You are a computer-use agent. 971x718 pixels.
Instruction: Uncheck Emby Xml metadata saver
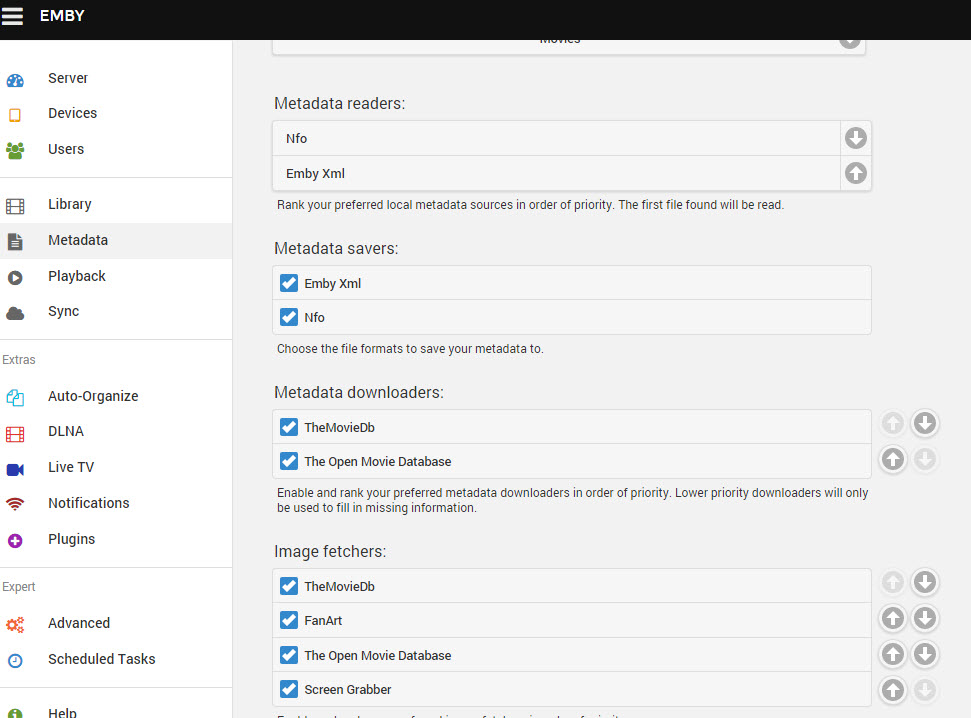coord(289,284)
